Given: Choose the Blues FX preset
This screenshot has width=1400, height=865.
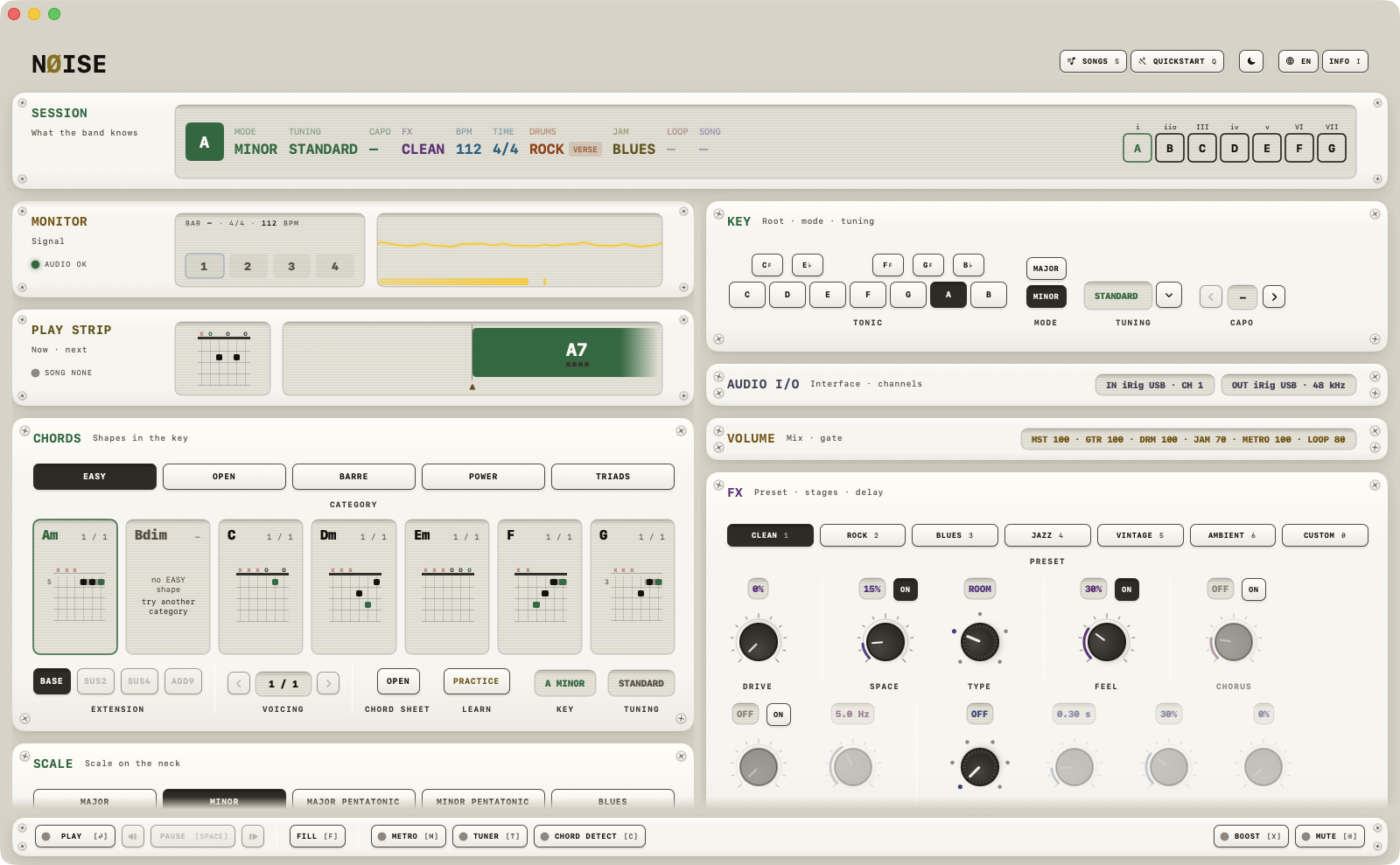Looking at the screenshot, I should coord(955,535).
